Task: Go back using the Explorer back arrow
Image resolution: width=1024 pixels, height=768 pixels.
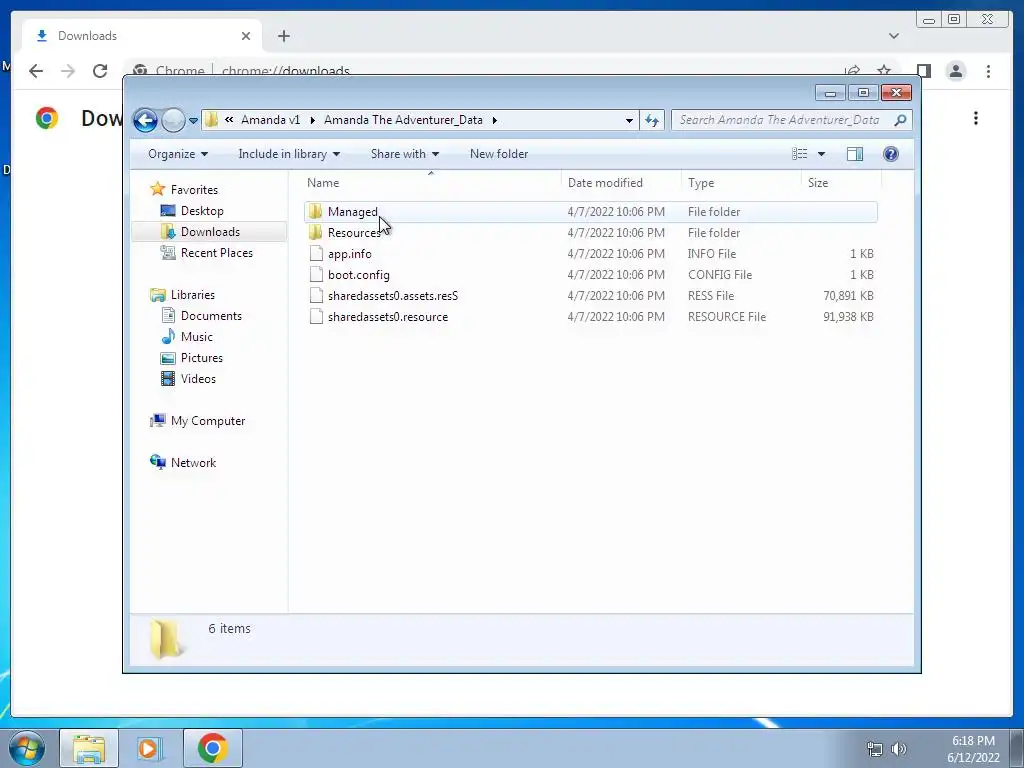Action: pyautogui.click(x=145, y=120)
